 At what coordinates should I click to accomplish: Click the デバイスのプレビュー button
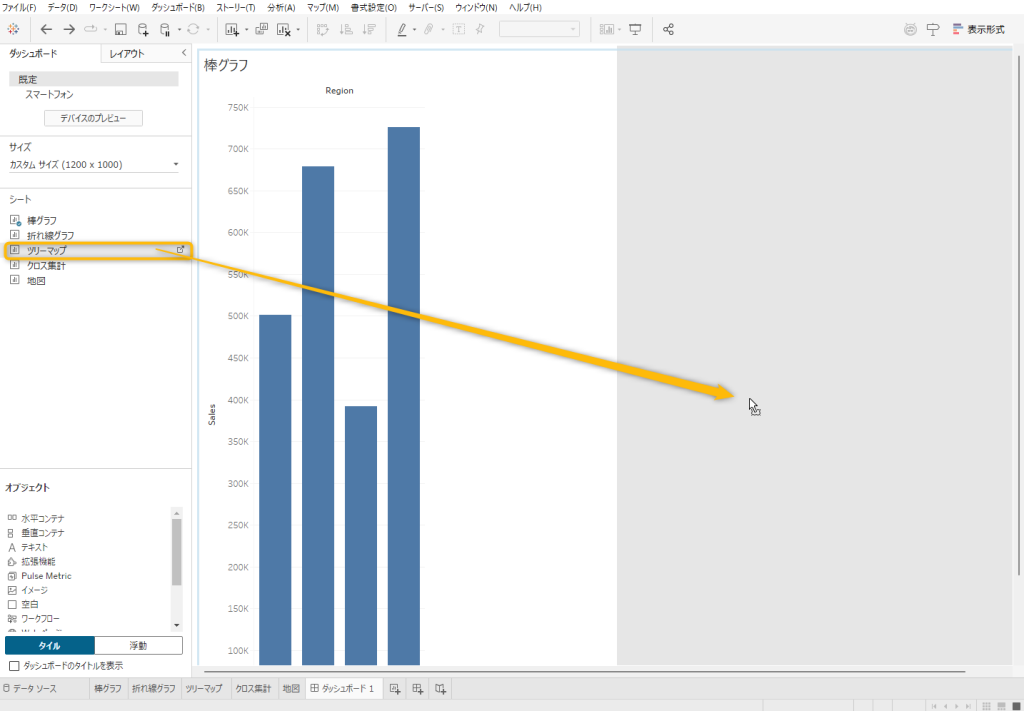94,118
